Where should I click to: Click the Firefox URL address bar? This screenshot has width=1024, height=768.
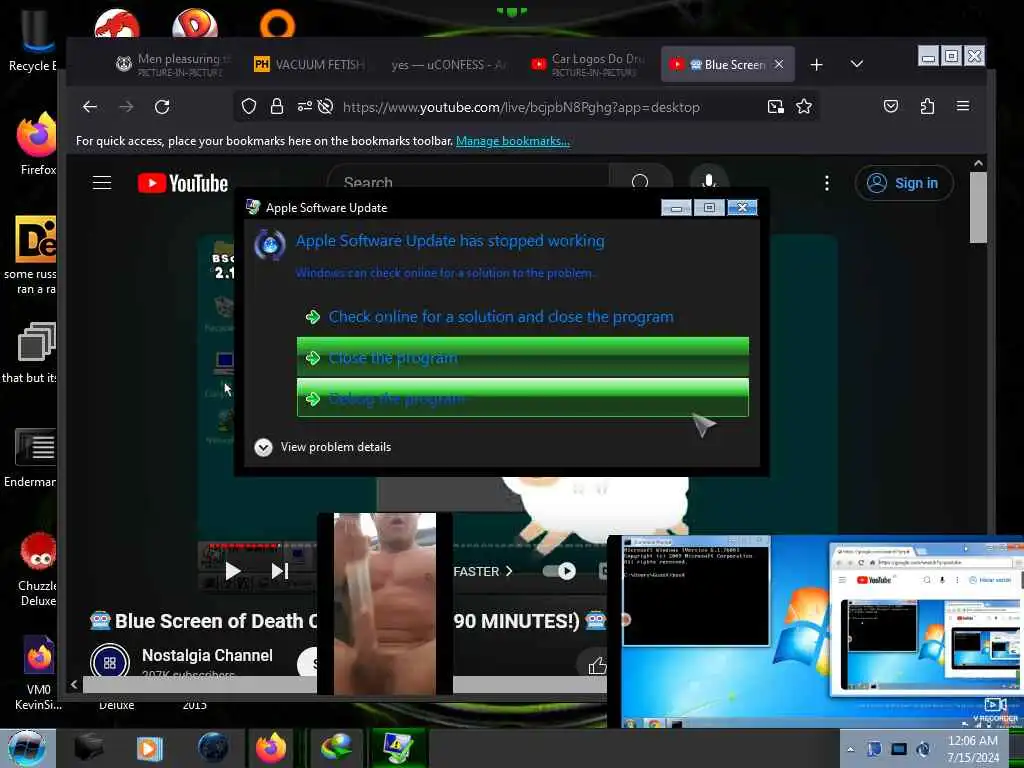click(521, 107)
